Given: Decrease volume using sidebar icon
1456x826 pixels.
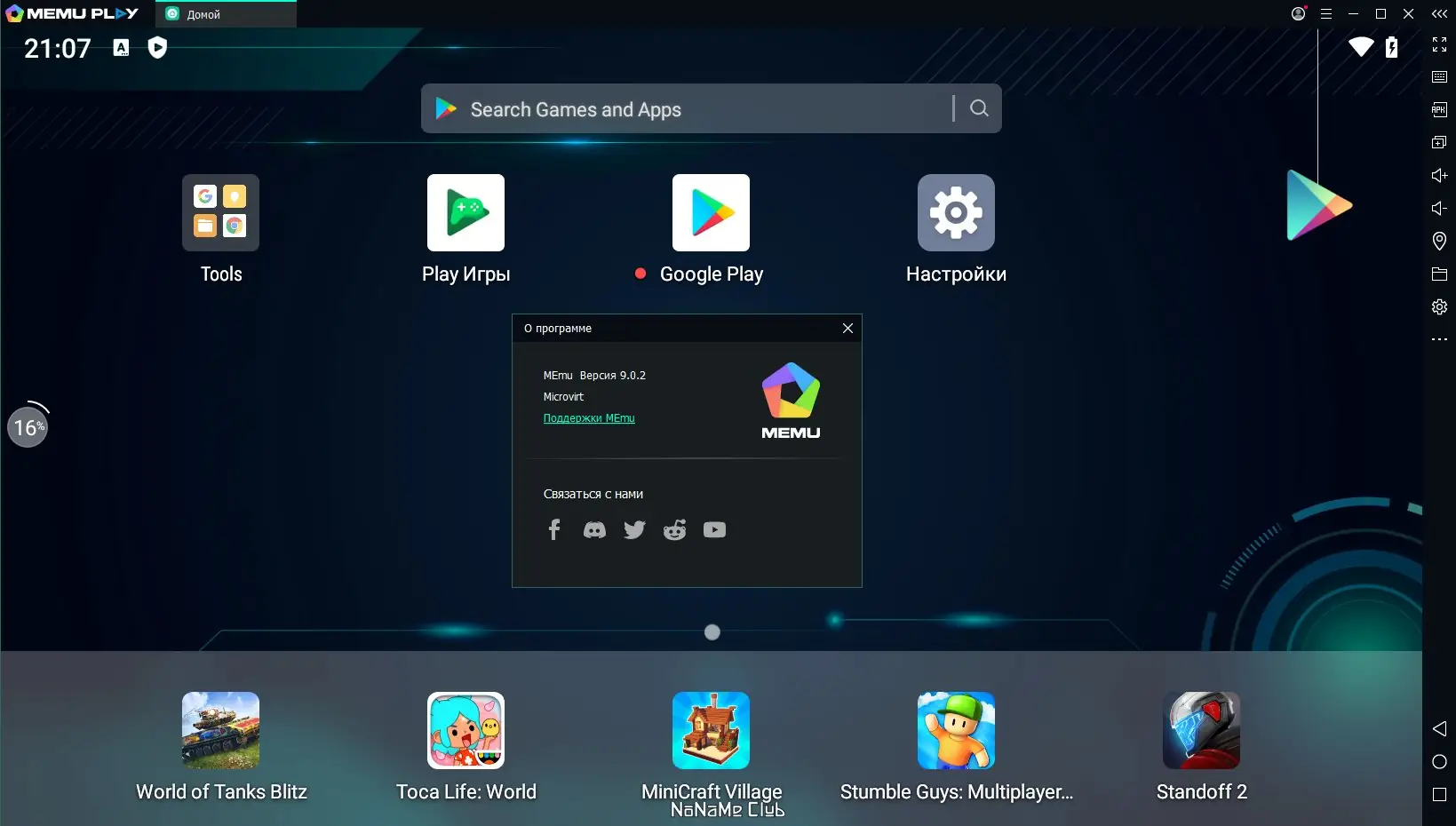Looking at the screenshot, I should click(x=1440, y=209).
